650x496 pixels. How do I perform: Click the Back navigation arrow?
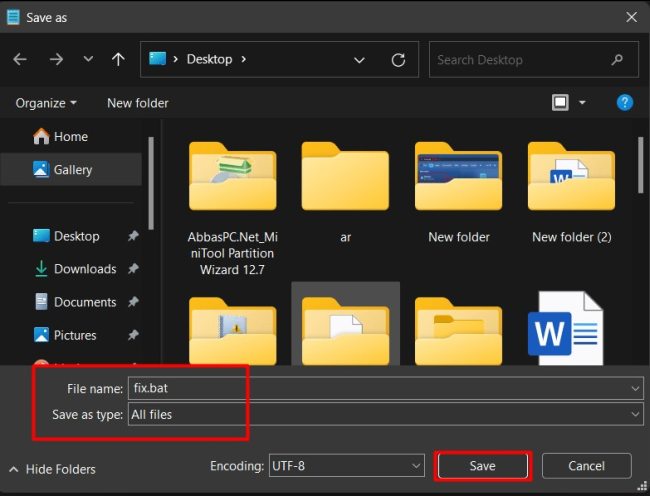pos(21,60)
